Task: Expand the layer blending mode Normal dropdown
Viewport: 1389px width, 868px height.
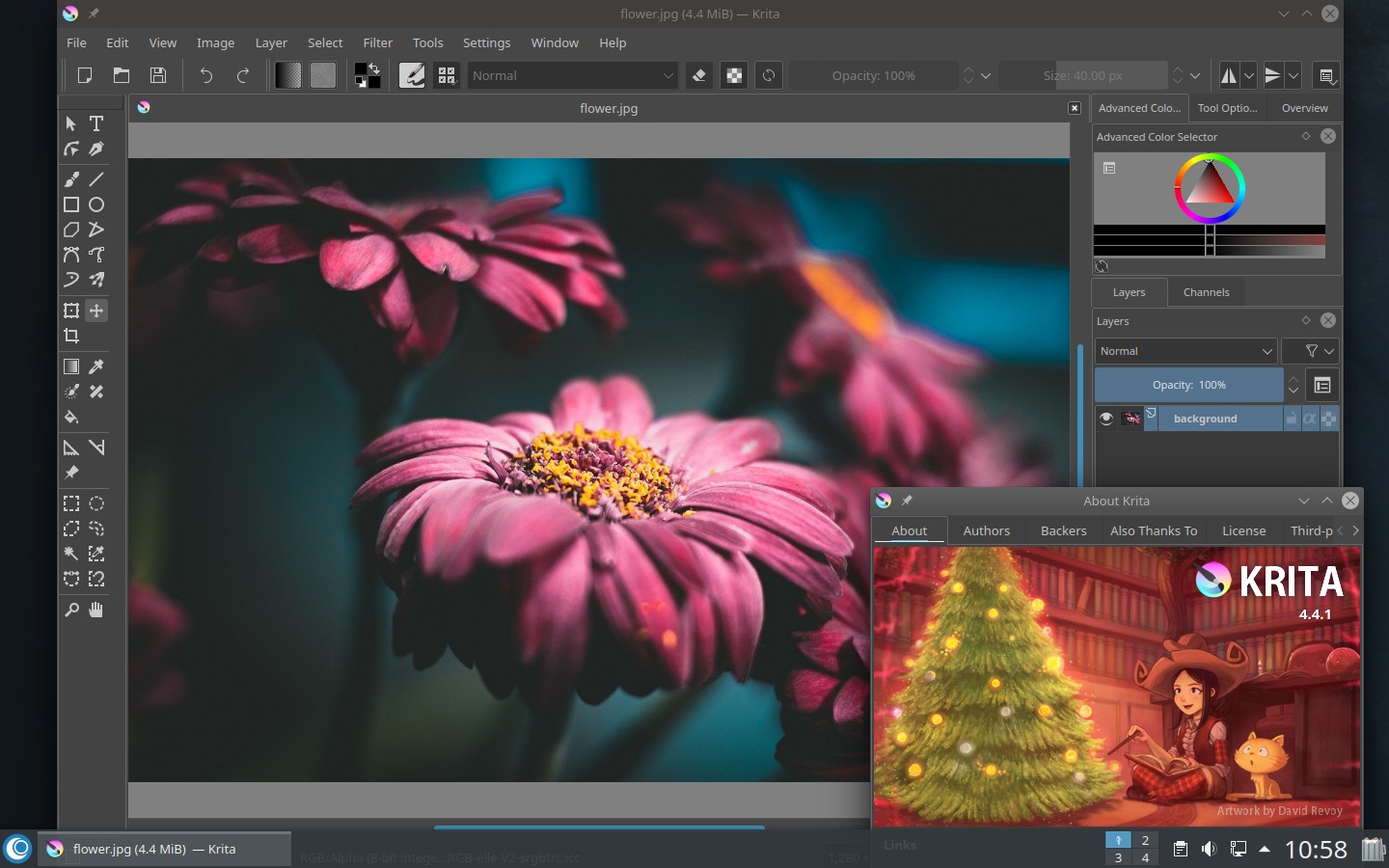Action: (1185, 351)
